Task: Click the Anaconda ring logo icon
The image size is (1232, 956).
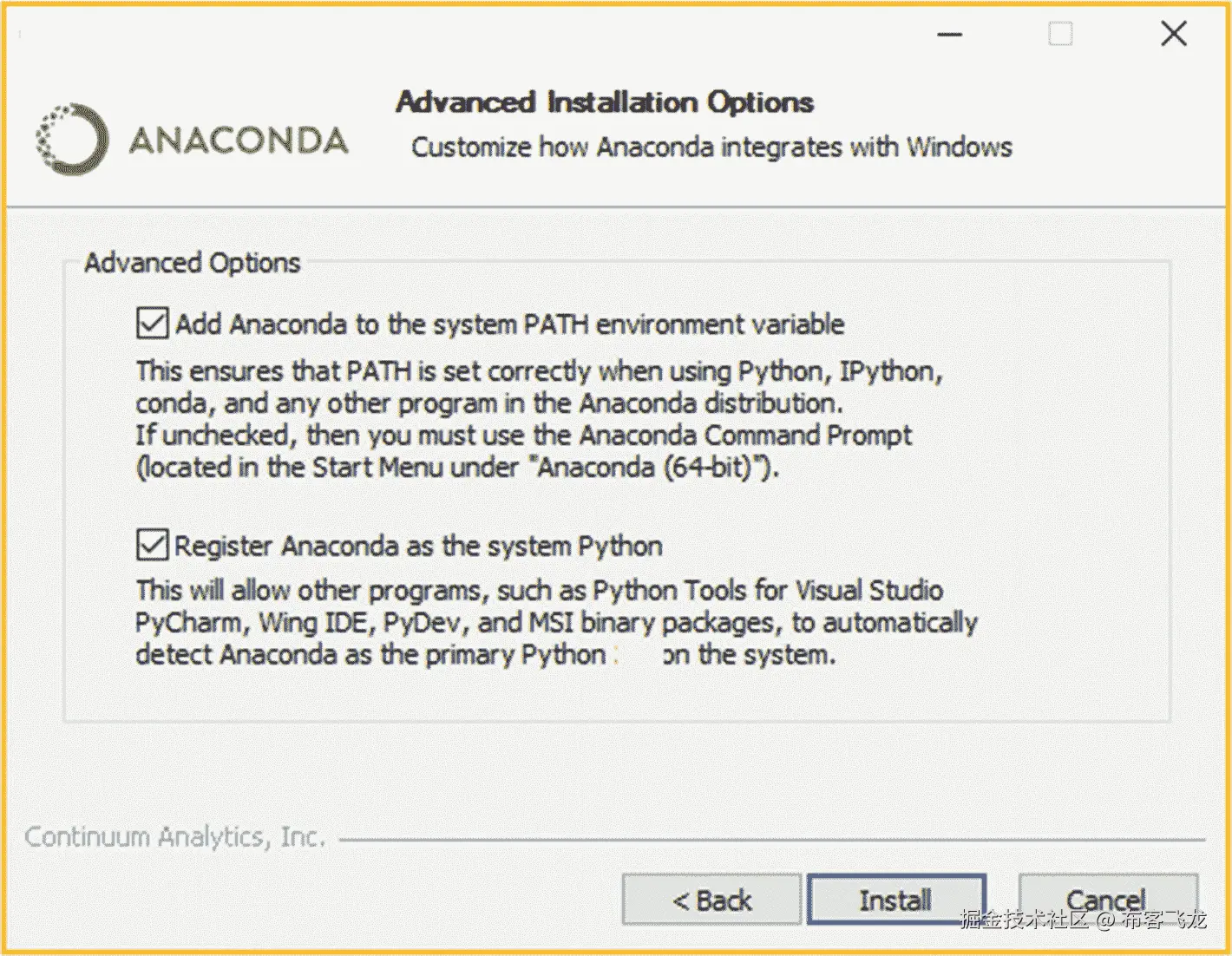Action: click(x=72, y=139)
